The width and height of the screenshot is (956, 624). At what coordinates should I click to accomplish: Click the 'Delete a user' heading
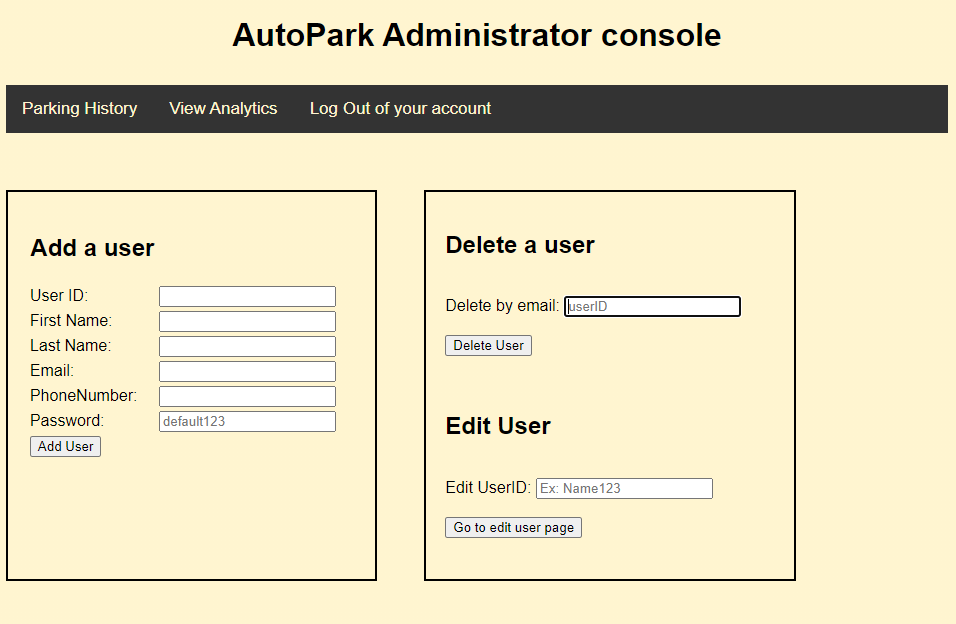click(x=520, y=245)
